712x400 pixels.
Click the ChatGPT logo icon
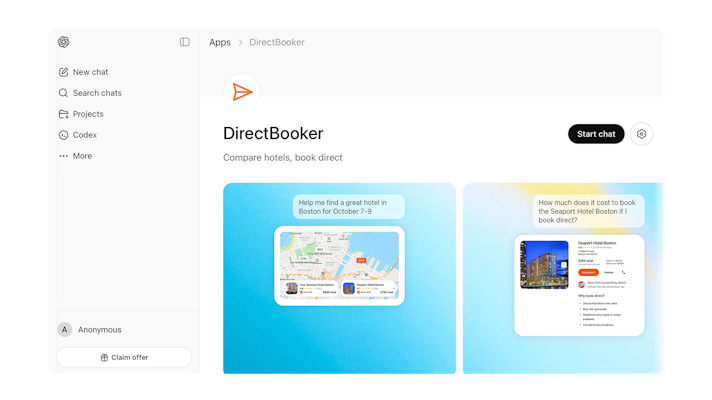pos(64,42)
